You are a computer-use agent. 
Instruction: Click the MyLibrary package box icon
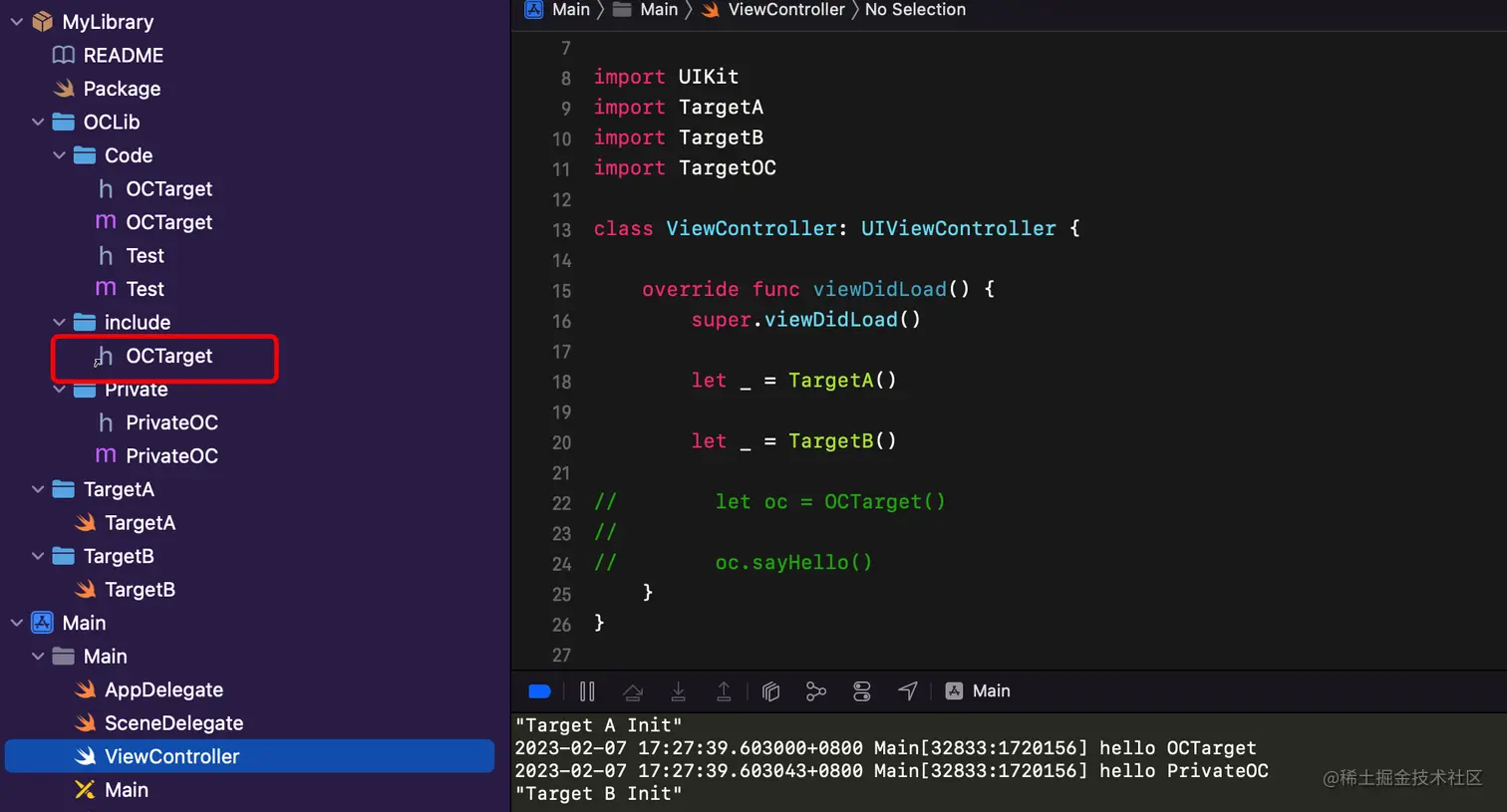pyautogui.click(x=42, y=22)
